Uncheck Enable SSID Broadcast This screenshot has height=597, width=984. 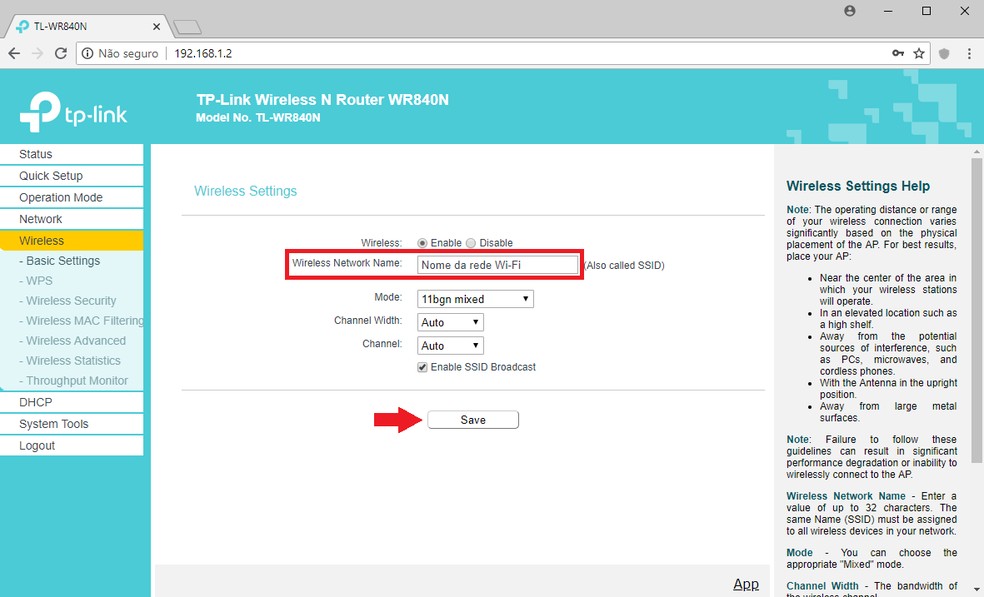point(422,366)
